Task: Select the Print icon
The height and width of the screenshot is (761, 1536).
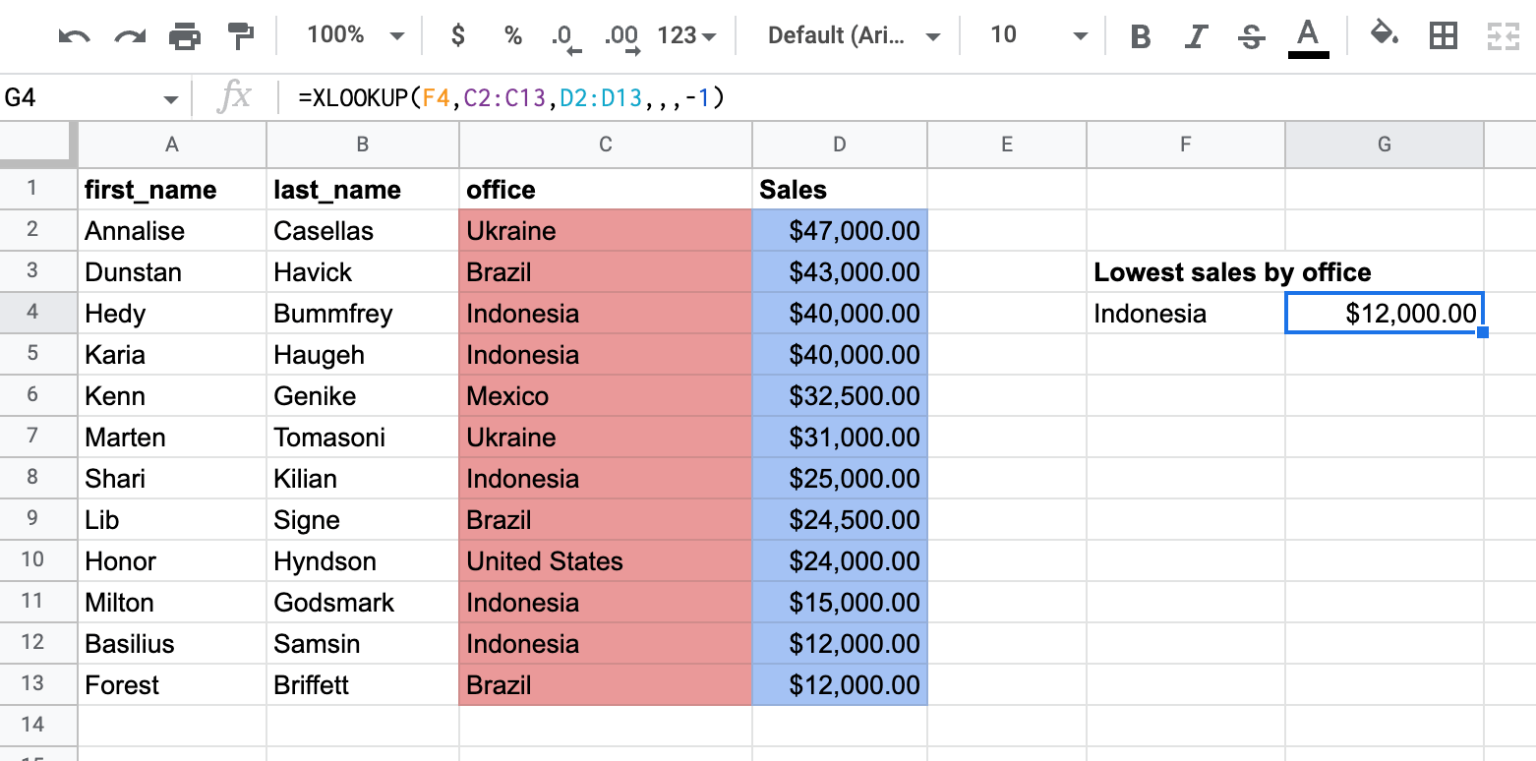Action: coord(185,35)
